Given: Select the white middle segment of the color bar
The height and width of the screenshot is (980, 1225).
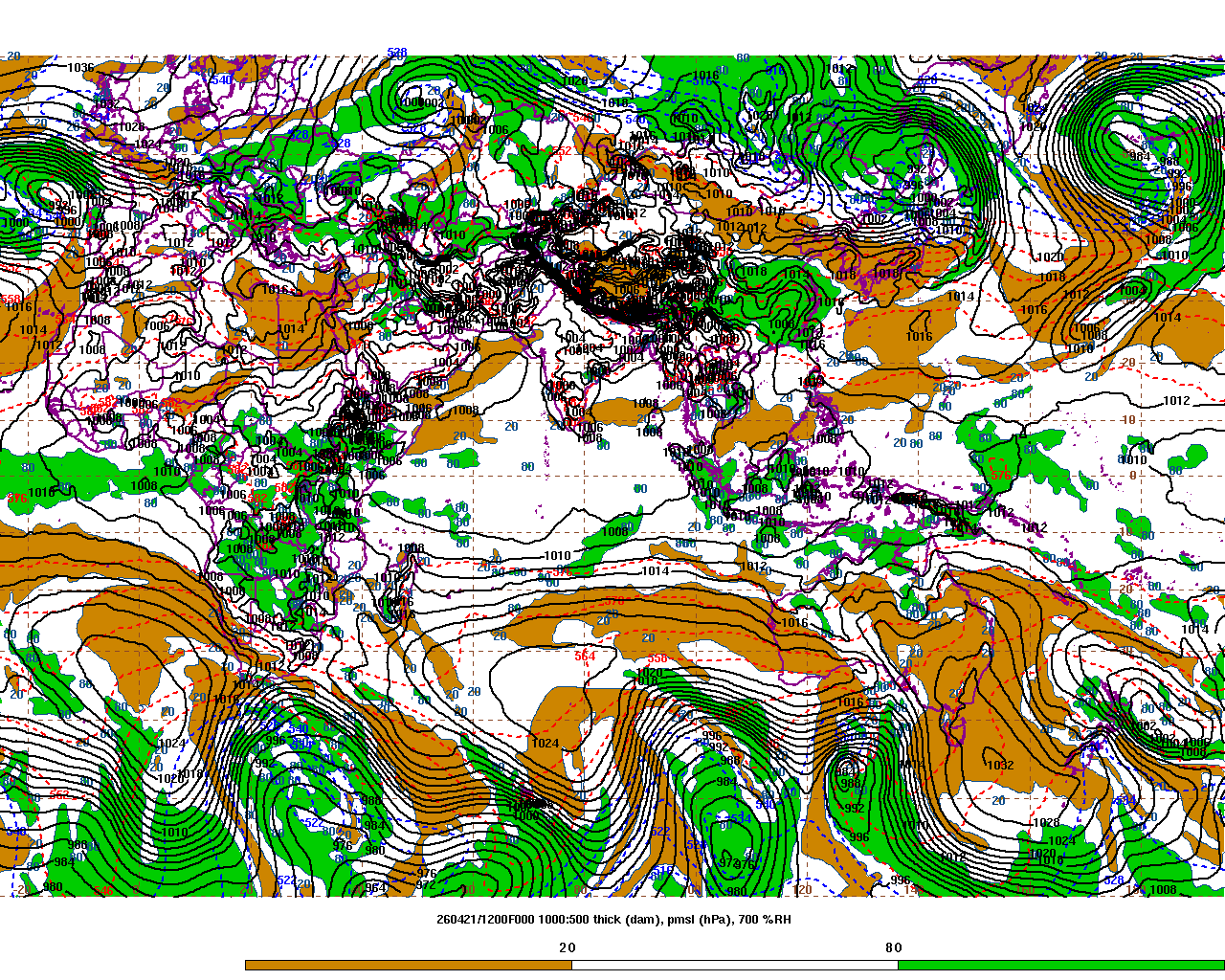Looking at the screenshot, I should click(x=734, y=965).
